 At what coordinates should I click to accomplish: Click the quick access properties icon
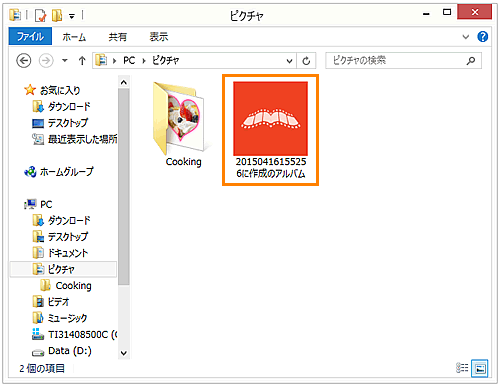pos(40,15)
